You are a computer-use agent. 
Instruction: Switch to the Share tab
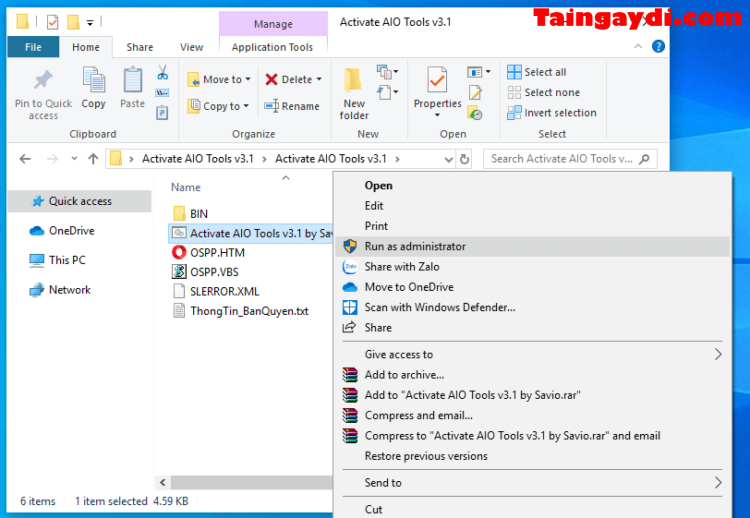(x=140, y=47)
